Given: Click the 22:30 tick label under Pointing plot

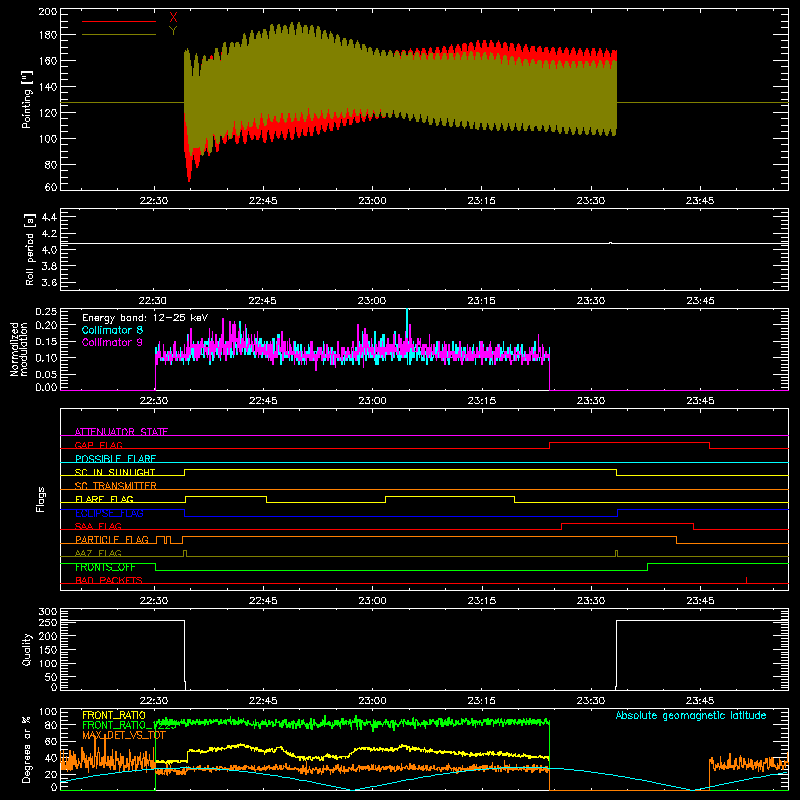Looking at the screenshot, I should (x=154, y=201).
